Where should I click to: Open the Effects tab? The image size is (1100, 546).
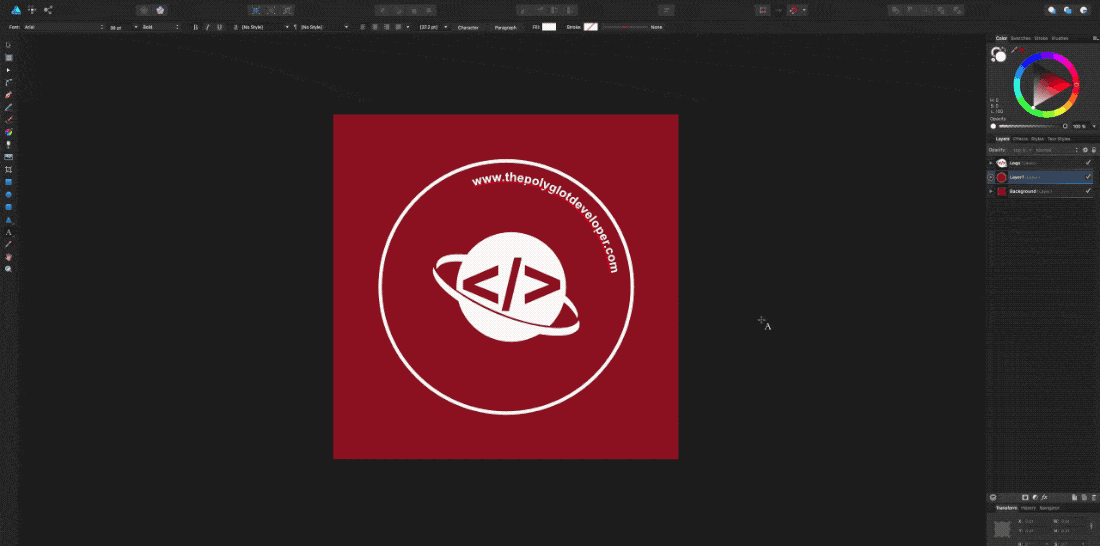point(1020,138)
